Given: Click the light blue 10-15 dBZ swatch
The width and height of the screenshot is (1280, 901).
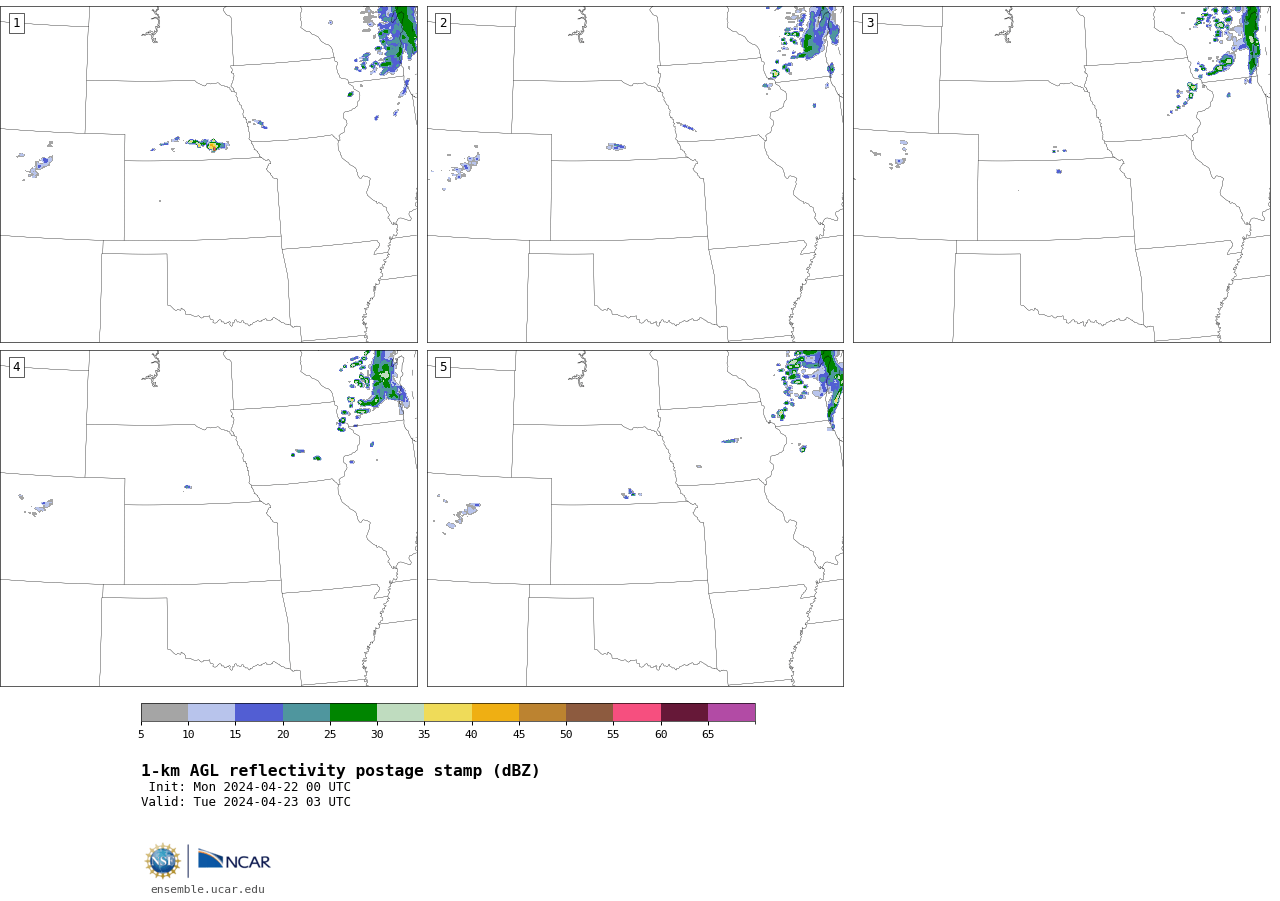Looking at the screenshot, I should point(212,713).
